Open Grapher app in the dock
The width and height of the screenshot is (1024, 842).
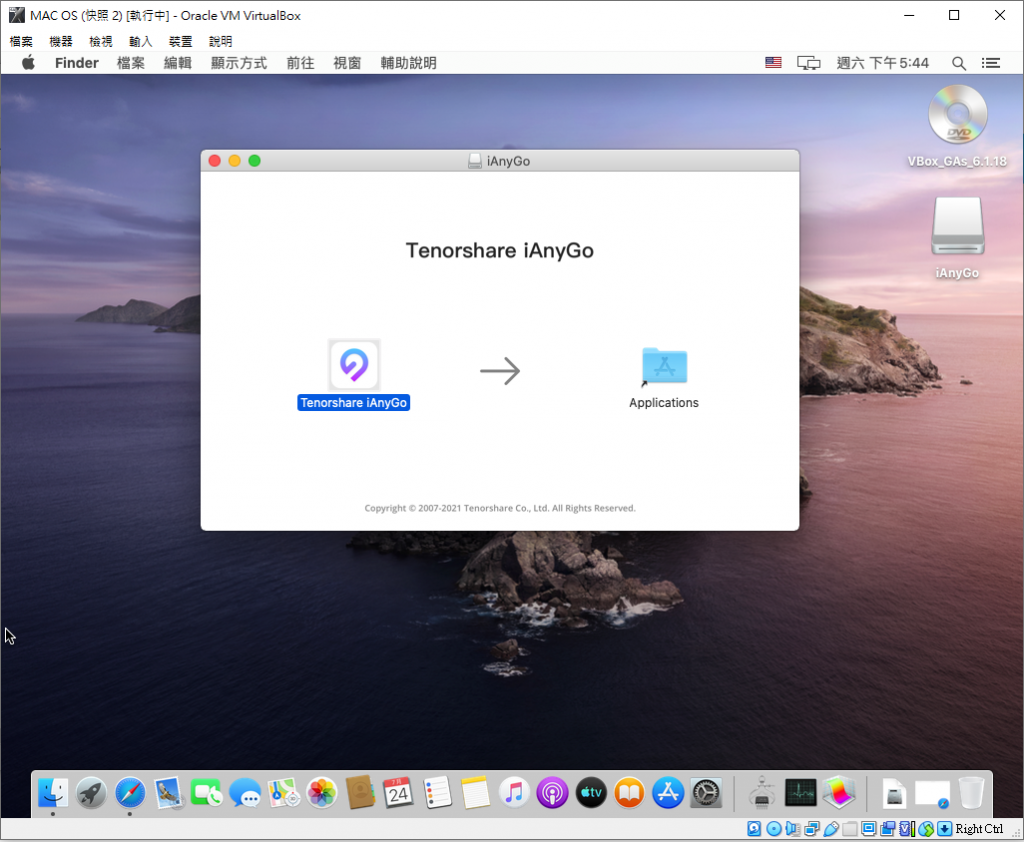(839, 793)
